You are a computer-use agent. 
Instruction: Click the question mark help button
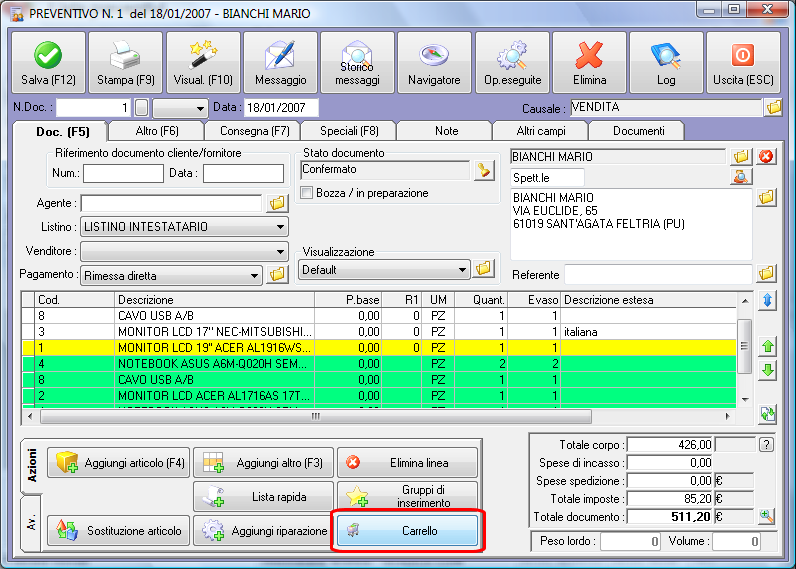click(766, 445)
